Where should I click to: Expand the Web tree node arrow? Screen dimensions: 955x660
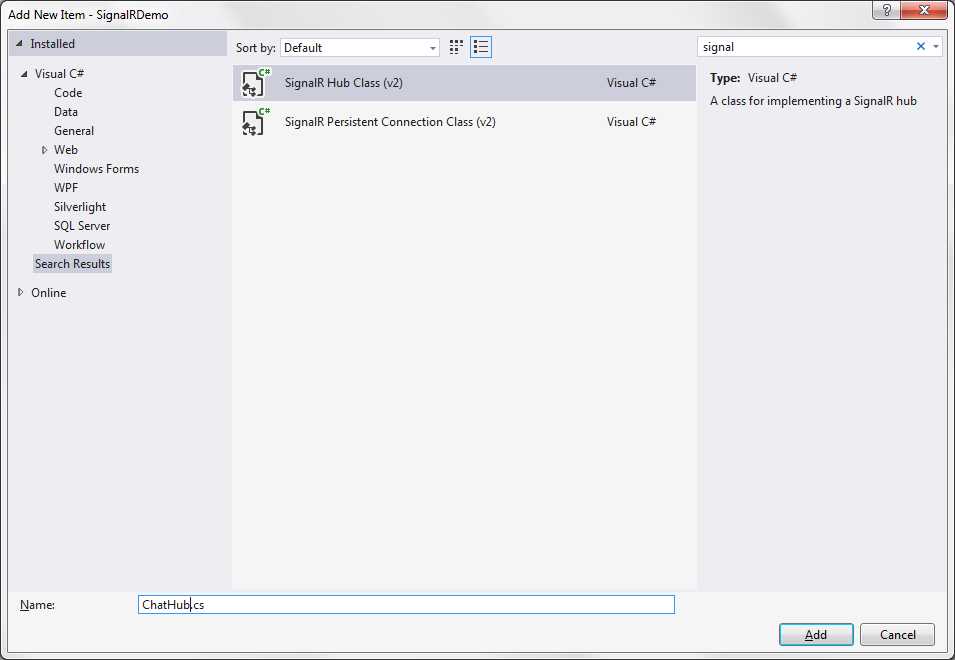coord(44,150)
